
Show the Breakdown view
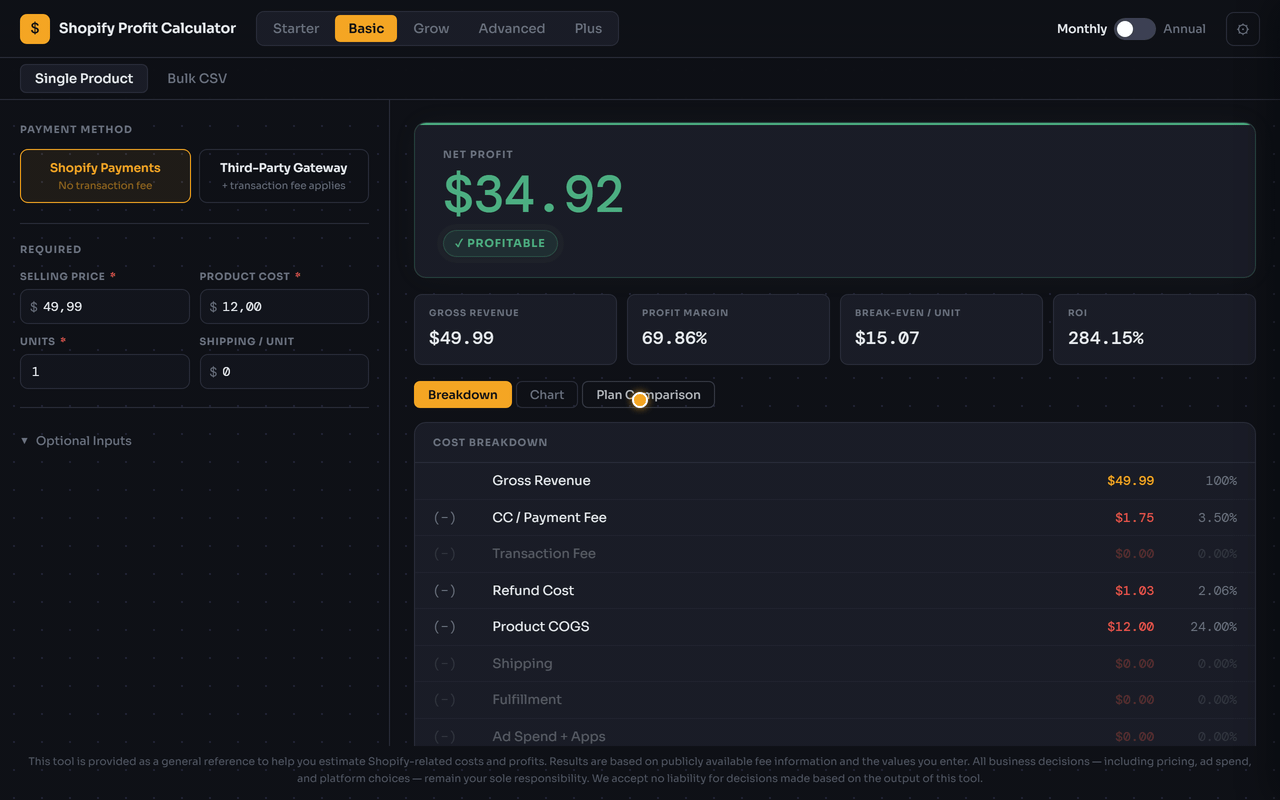pos(463,395)
